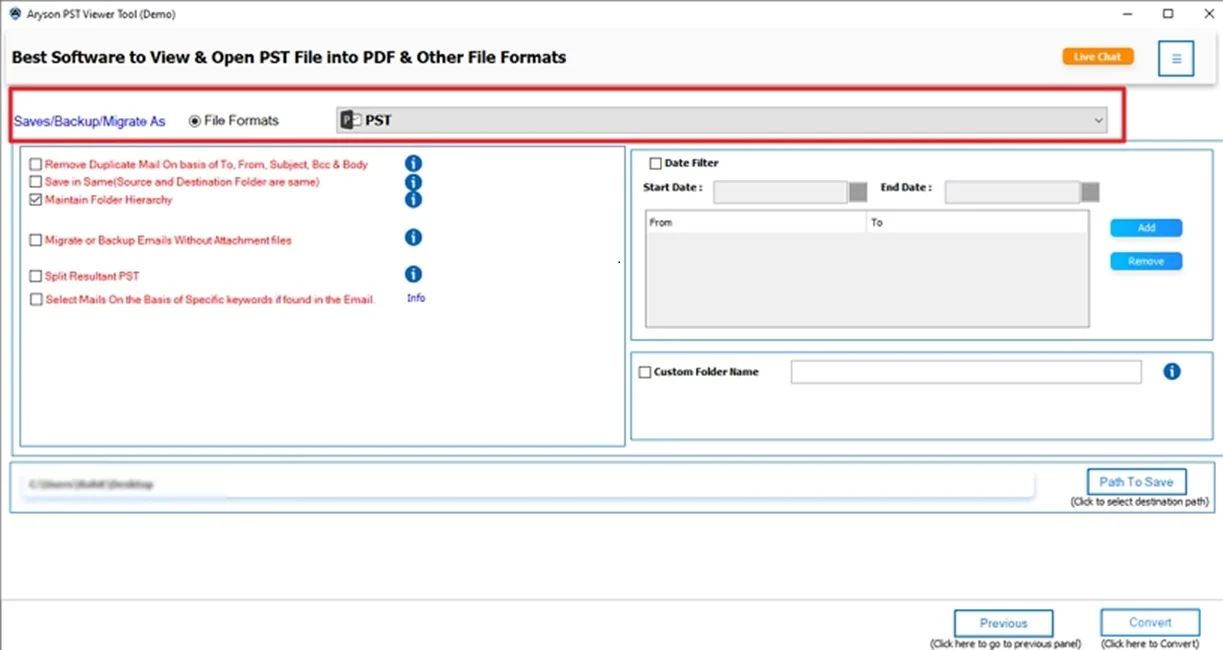Click the Previous button
Viewport: 1223px width, 650px height.
pyautogui.click(x=1004, y=623)
